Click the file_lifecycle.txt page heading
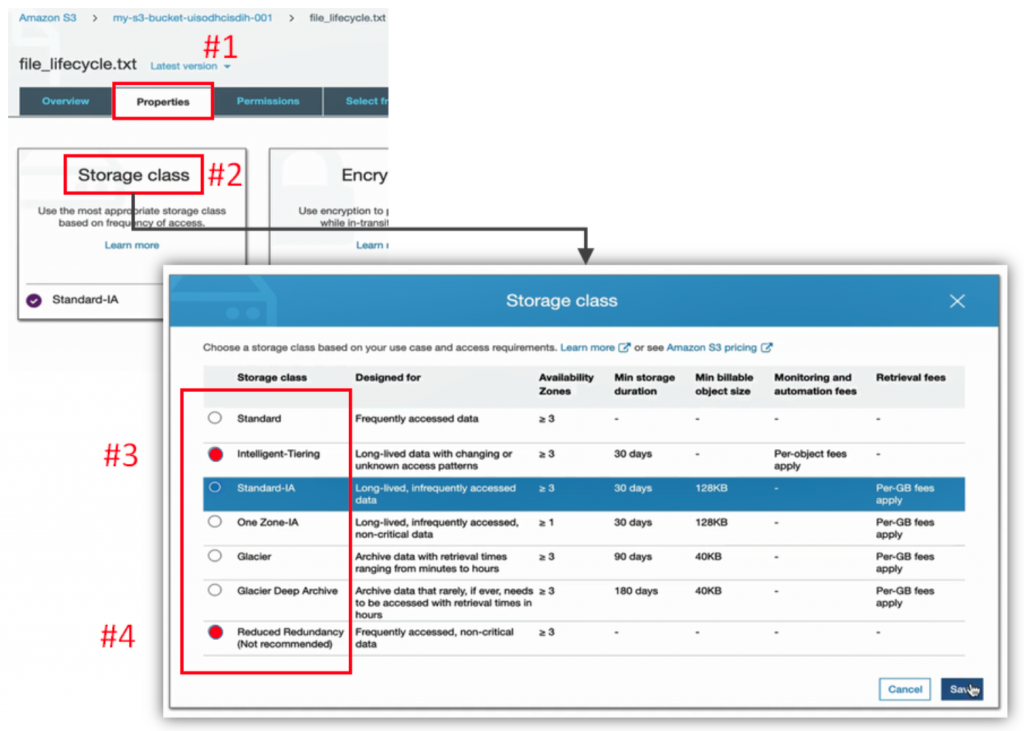Image resolution: width=1024 pixels, height=731 pixels. pyautogui.click(x=78, y=64)
